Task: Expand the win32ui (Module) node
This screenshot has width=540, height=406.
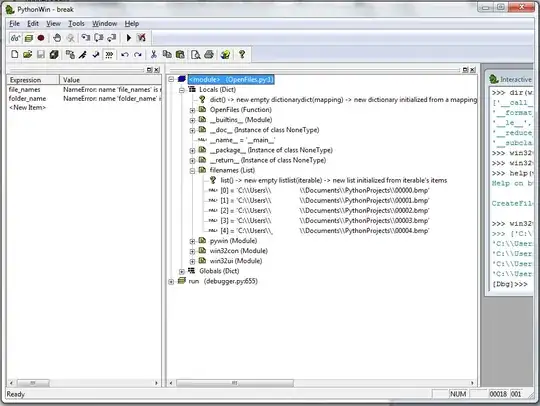Action: [193, 261]
